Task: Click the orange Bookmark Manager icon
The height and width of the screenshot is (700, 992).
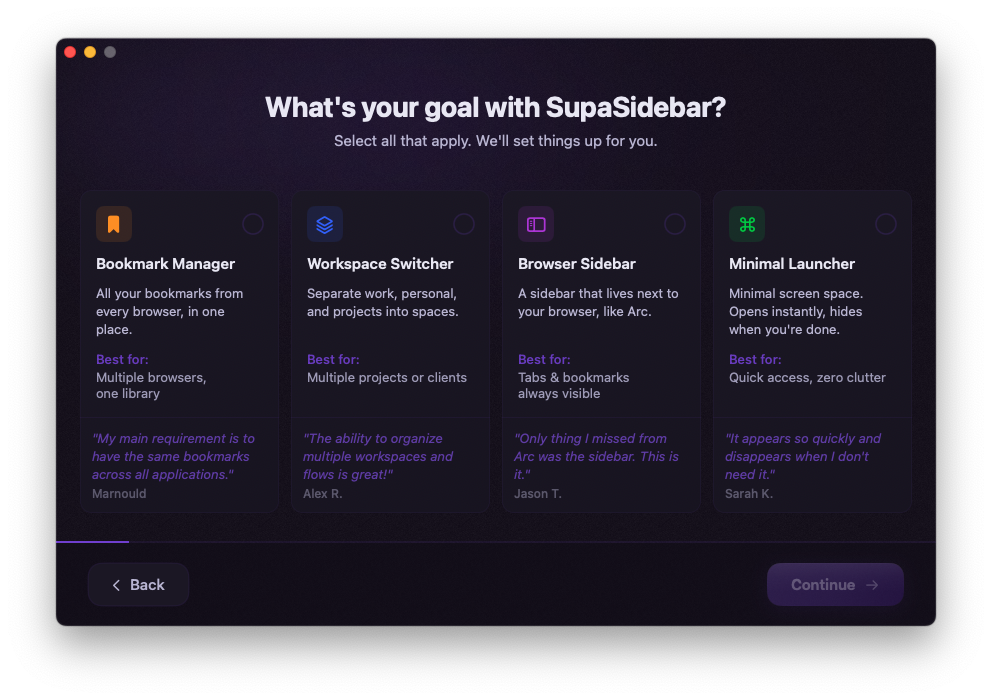Action: 114,224
